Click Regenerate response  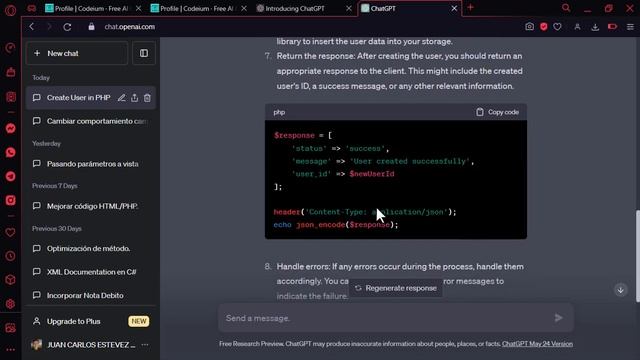(396, 288)
